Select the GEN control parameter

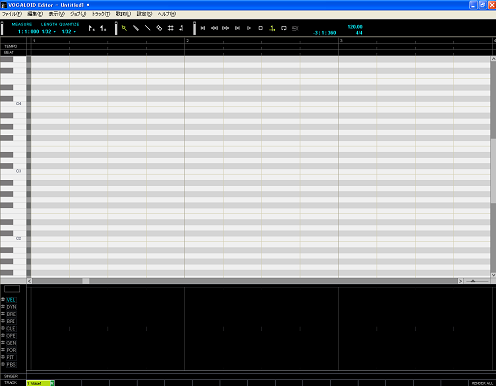(11, 343)
